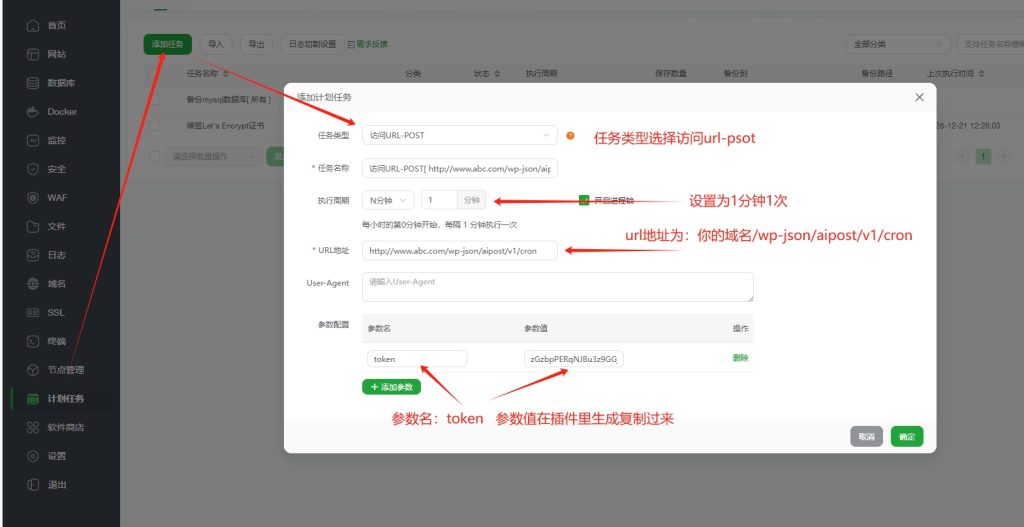Viewport: 1024px width, 527px height.
Task: Click the User-Agent text area
Action: (x=558, y=287)
